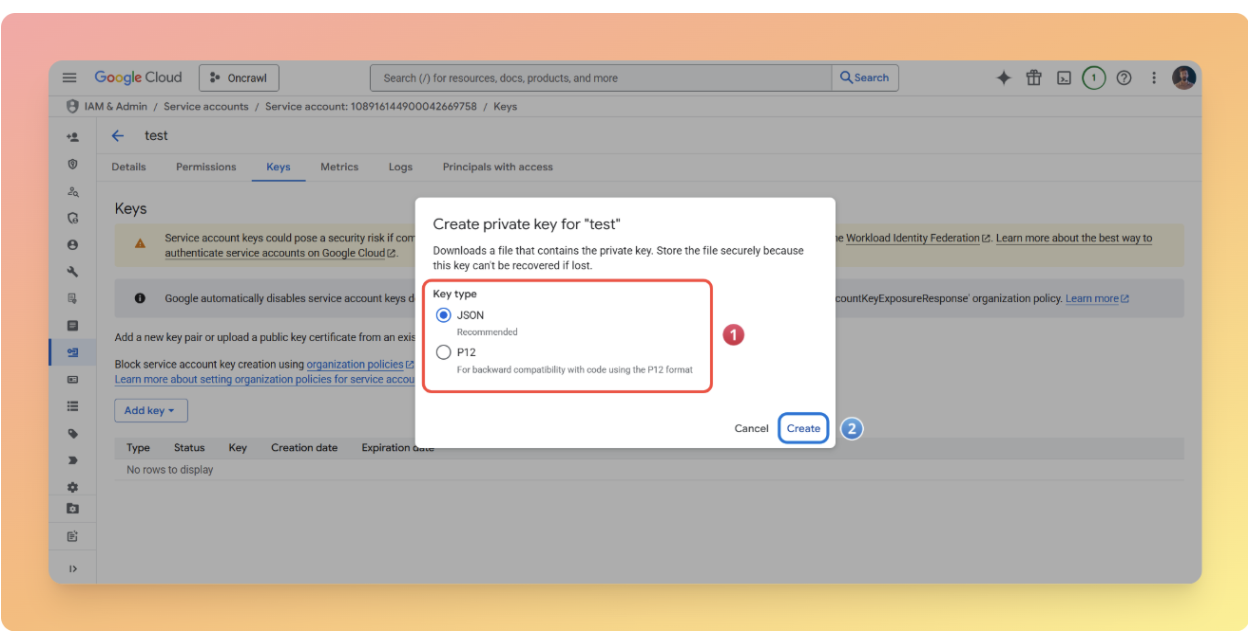
Task: Open notifications showing 1 alert
Action: (1093, 77)
